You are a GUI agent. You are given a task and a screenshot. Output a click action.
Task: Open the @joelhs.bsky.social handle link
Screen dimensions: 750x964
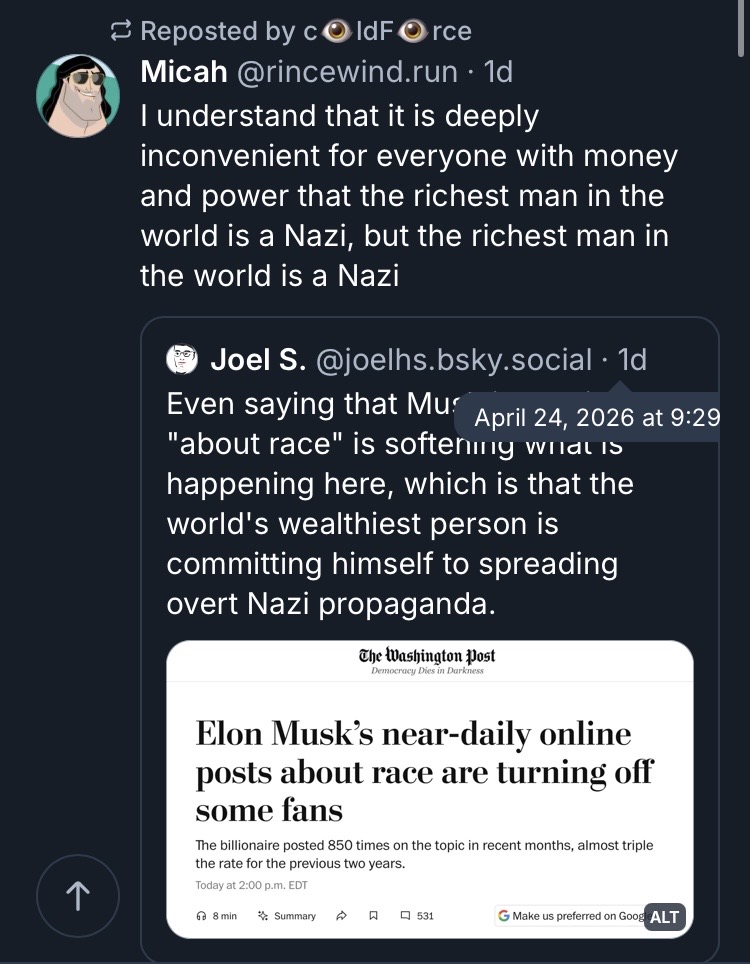click(453, 359)
